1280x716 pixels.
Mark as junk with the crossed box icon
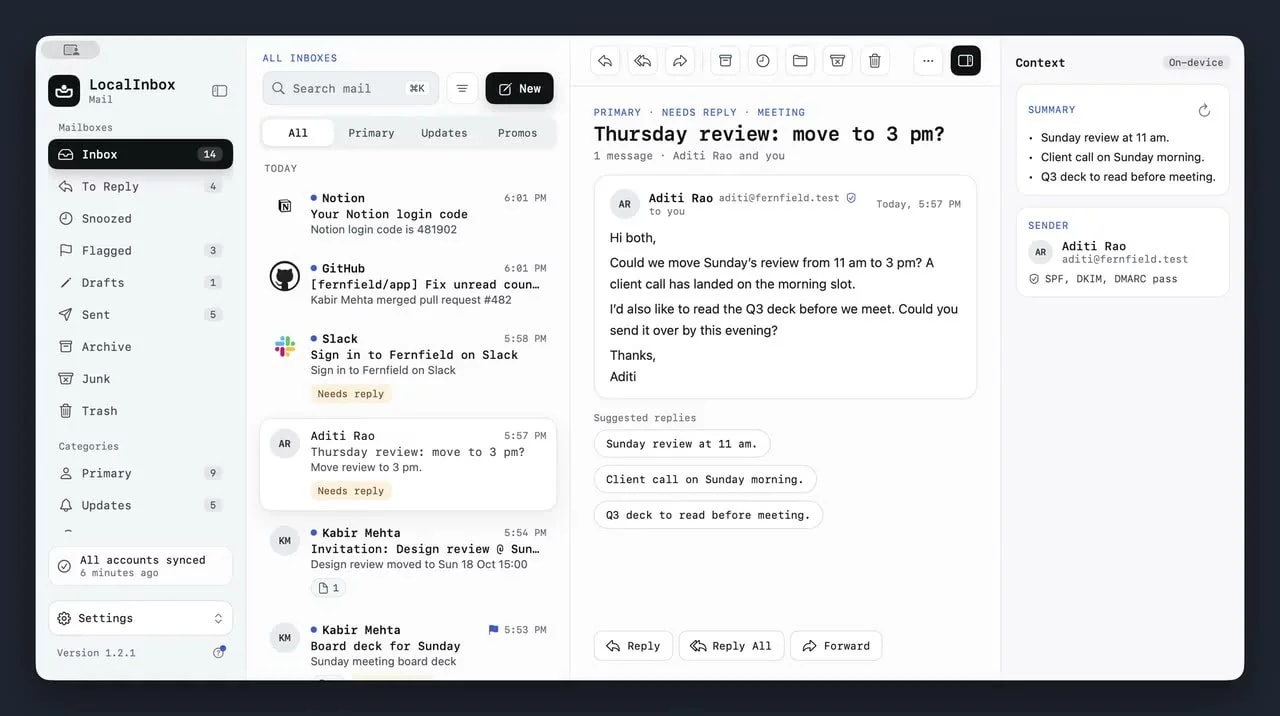[x=837, y=61]
